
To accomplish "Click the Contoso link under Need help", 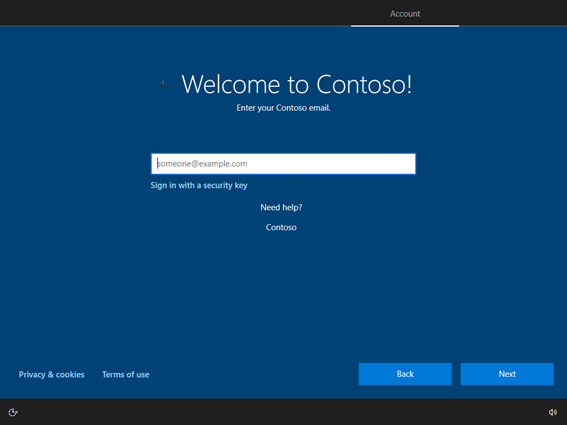I will click(281, 228).
